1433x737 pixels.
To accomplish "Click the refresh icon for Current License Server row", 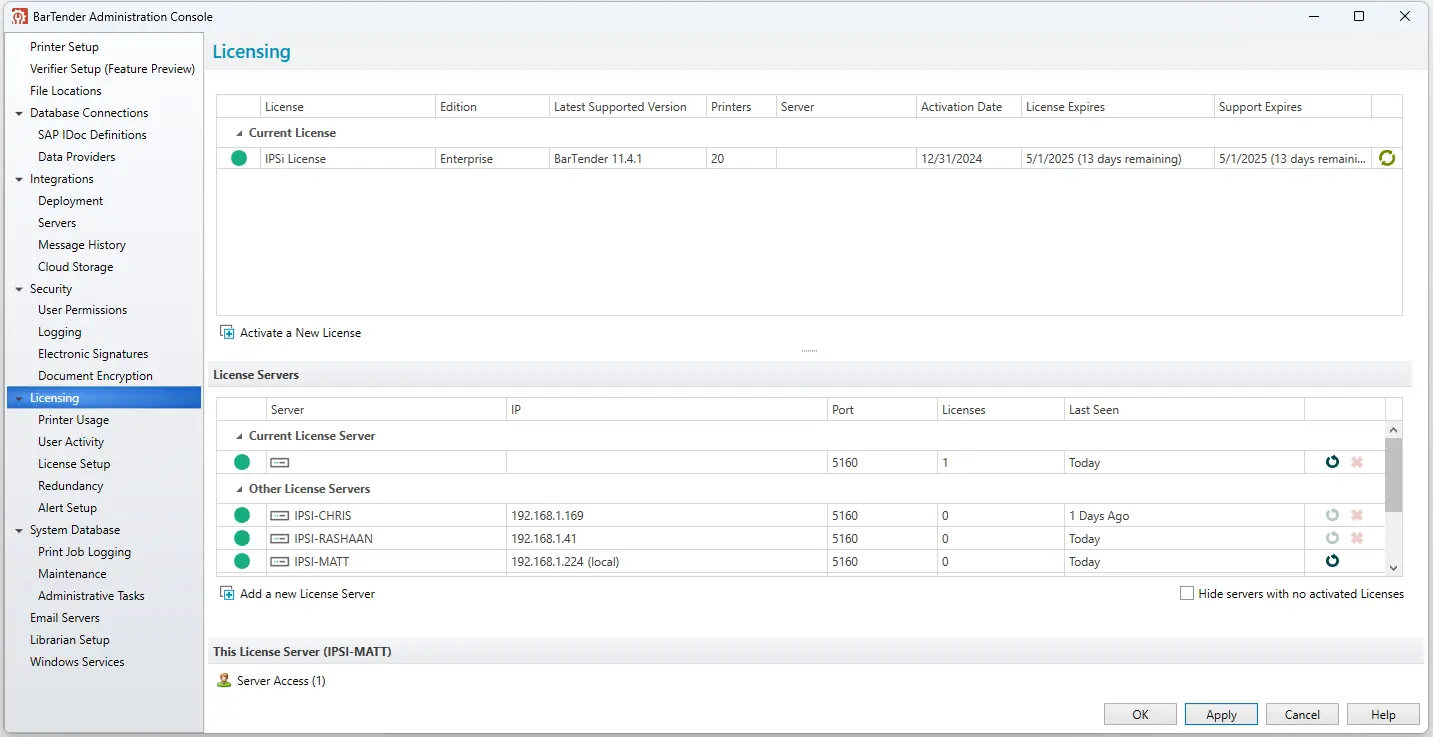I will coord(1332,462).
